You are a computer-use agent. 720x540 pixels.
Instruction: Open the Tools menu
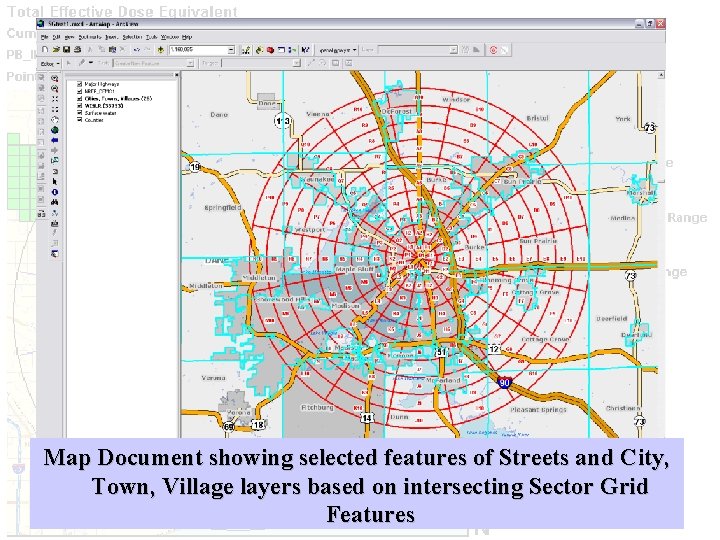(x=152, y=37)
